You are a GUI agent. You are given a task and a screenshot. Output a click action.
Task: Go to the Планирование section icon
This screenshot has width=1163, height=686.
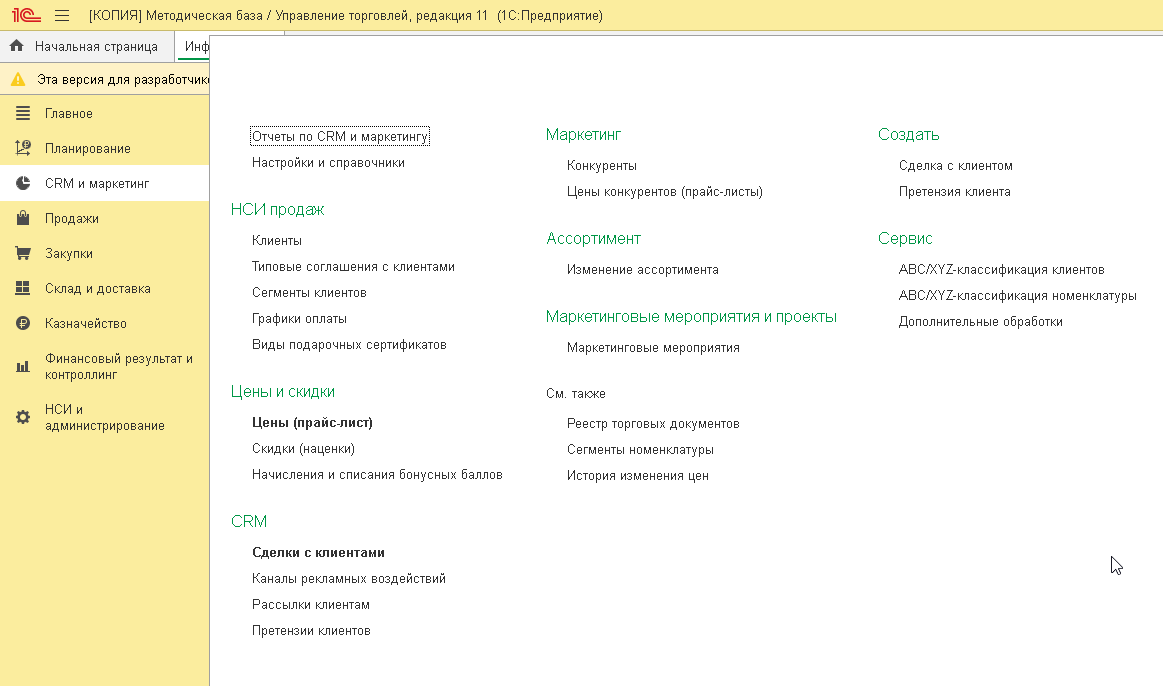pos(23,149)
